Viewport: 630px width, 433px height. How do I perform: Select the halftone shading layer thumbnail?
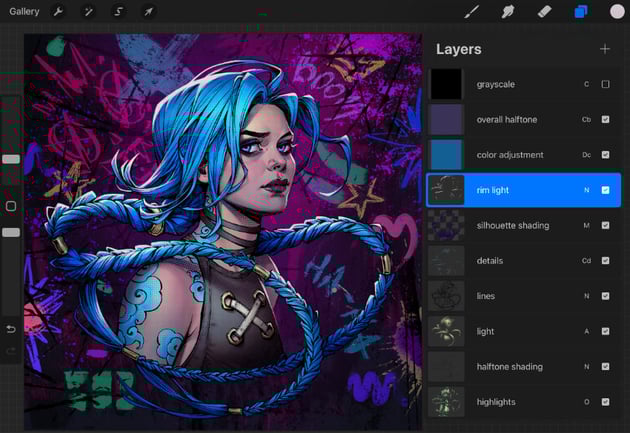pyautogui.click(x=446, y=367)
